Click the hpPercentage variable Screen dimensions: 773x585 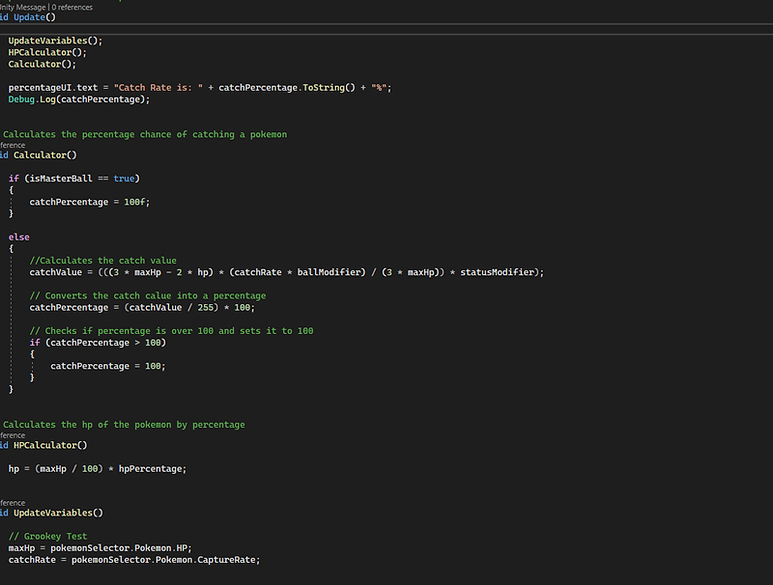(150, 469)
